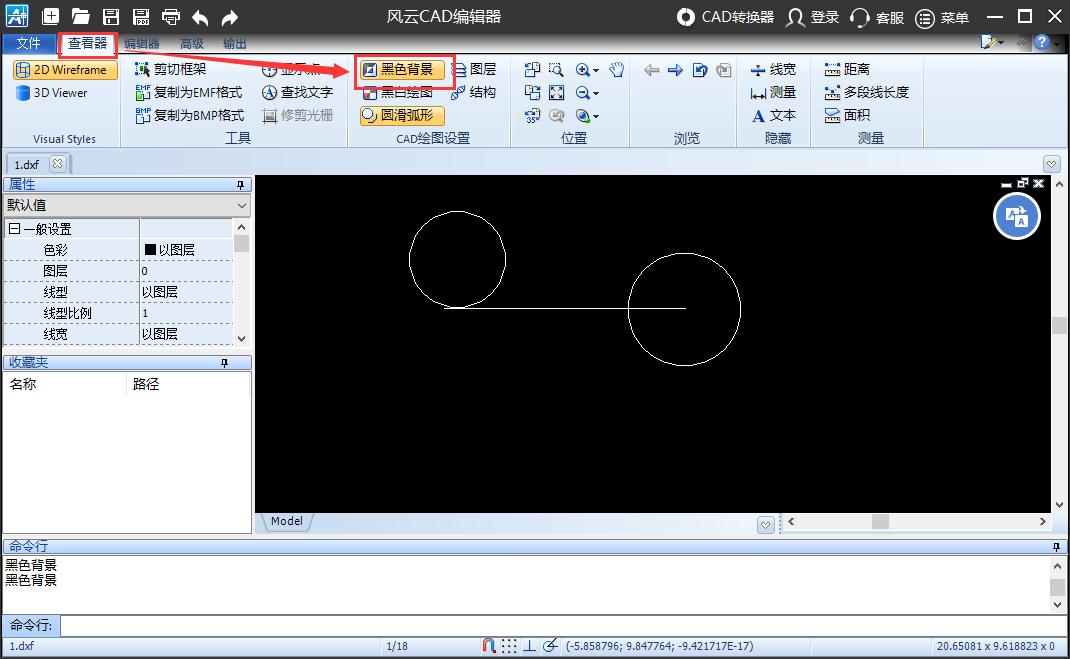1070x659 pixels.
Task: Enable the 黑白绘图 drawing mode
Action: coord(397,92)
